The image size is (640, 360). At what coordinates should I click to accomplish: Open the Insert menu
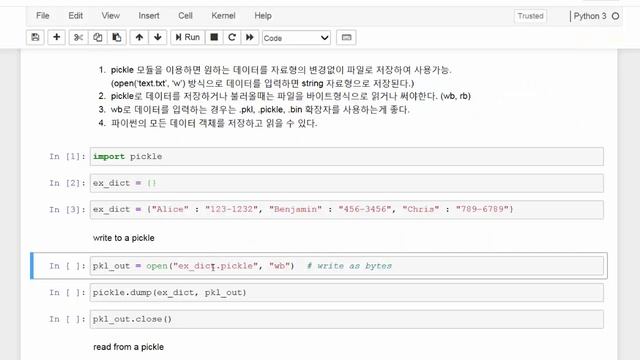(149, 16)
